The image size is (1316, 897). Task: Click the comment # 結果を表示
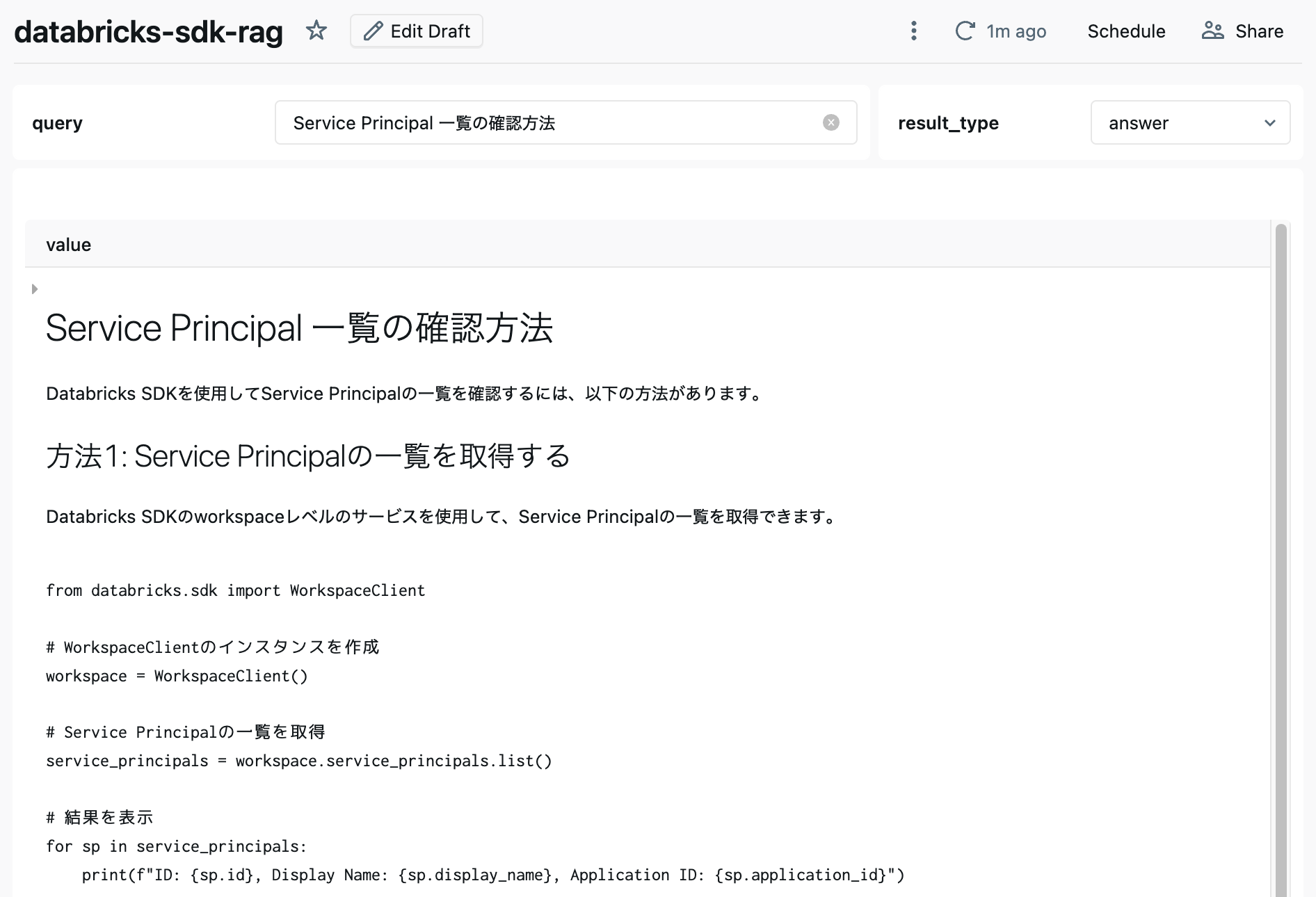click(x=99, y=818)
